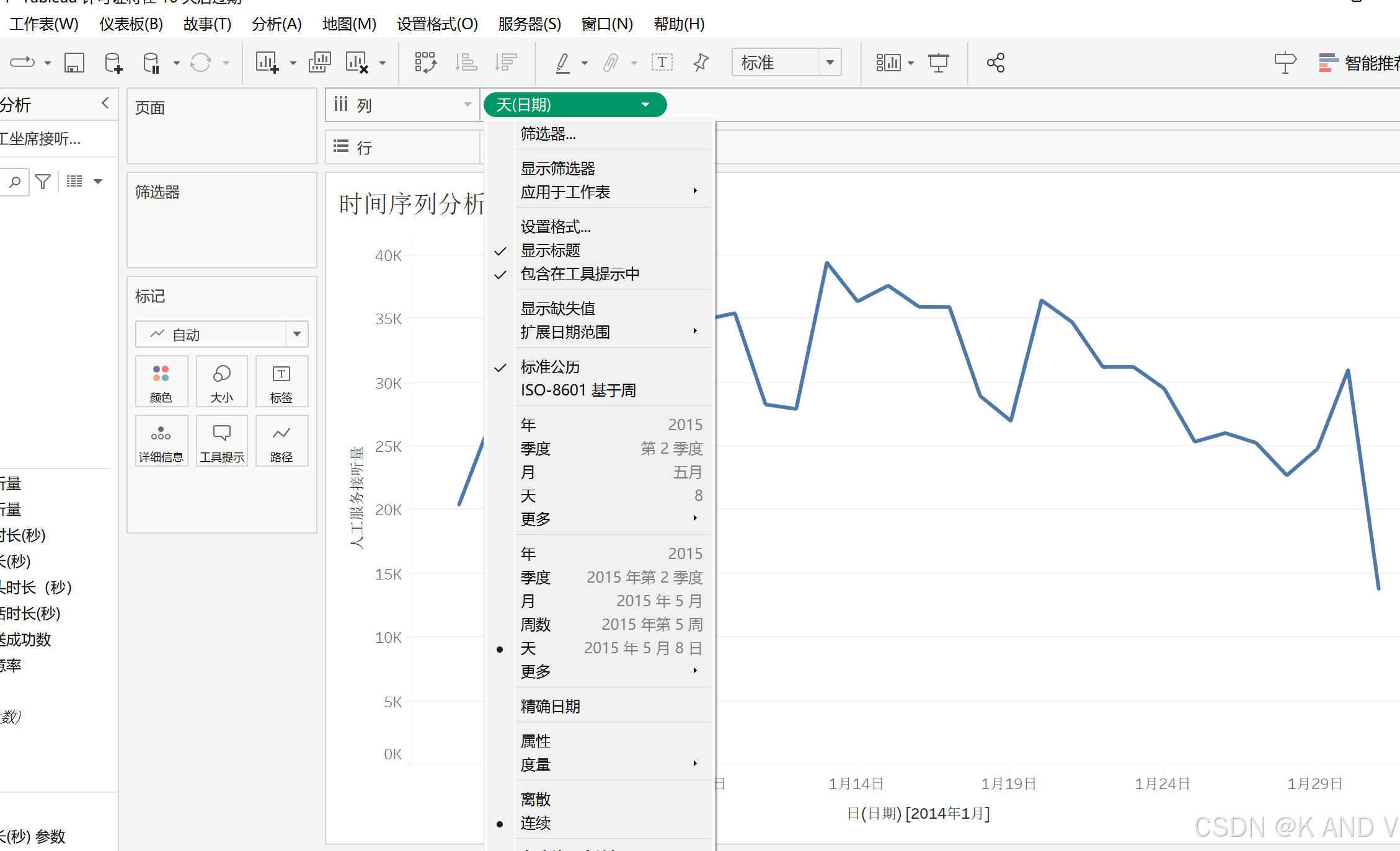Select the 离散 (discrete) option

[x=536, y=799]
